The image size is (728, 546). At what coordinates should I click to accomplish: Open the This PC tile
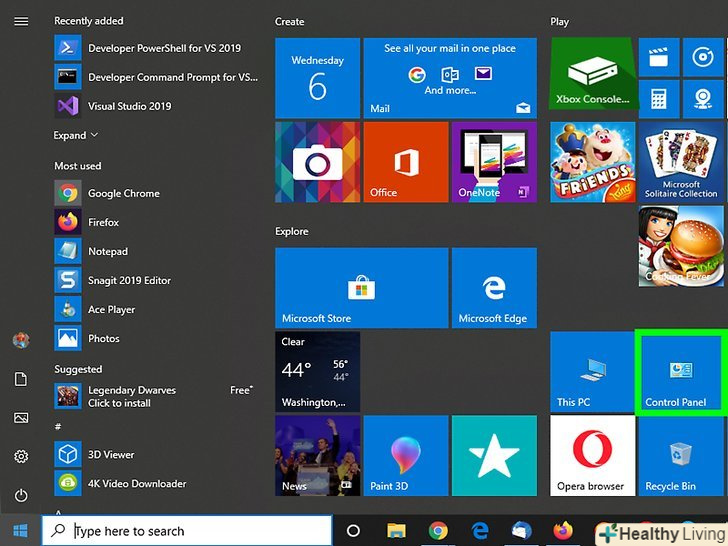click(591, 374)
